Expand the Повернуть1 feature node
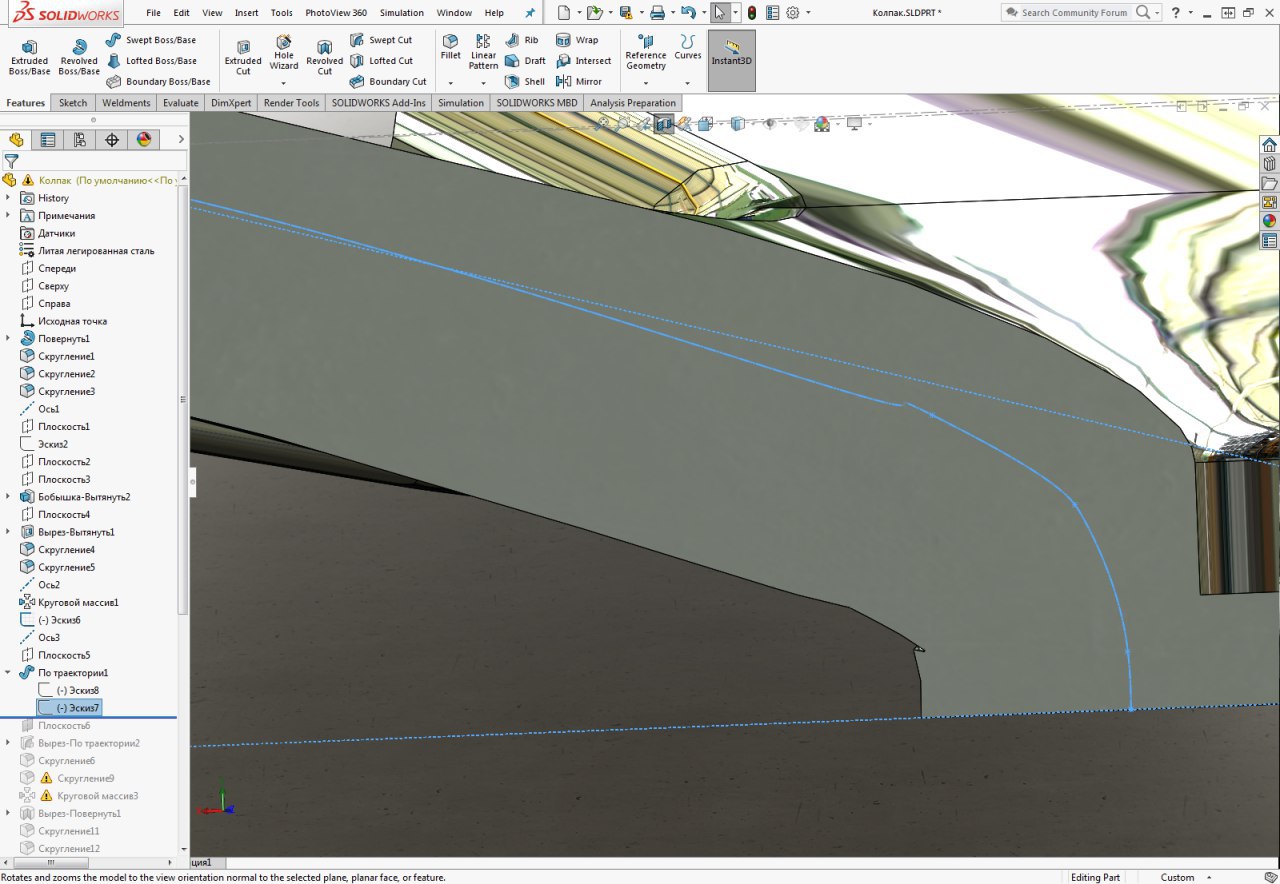The width and height of the screenshot is (1280, 884). click(8, 338)
